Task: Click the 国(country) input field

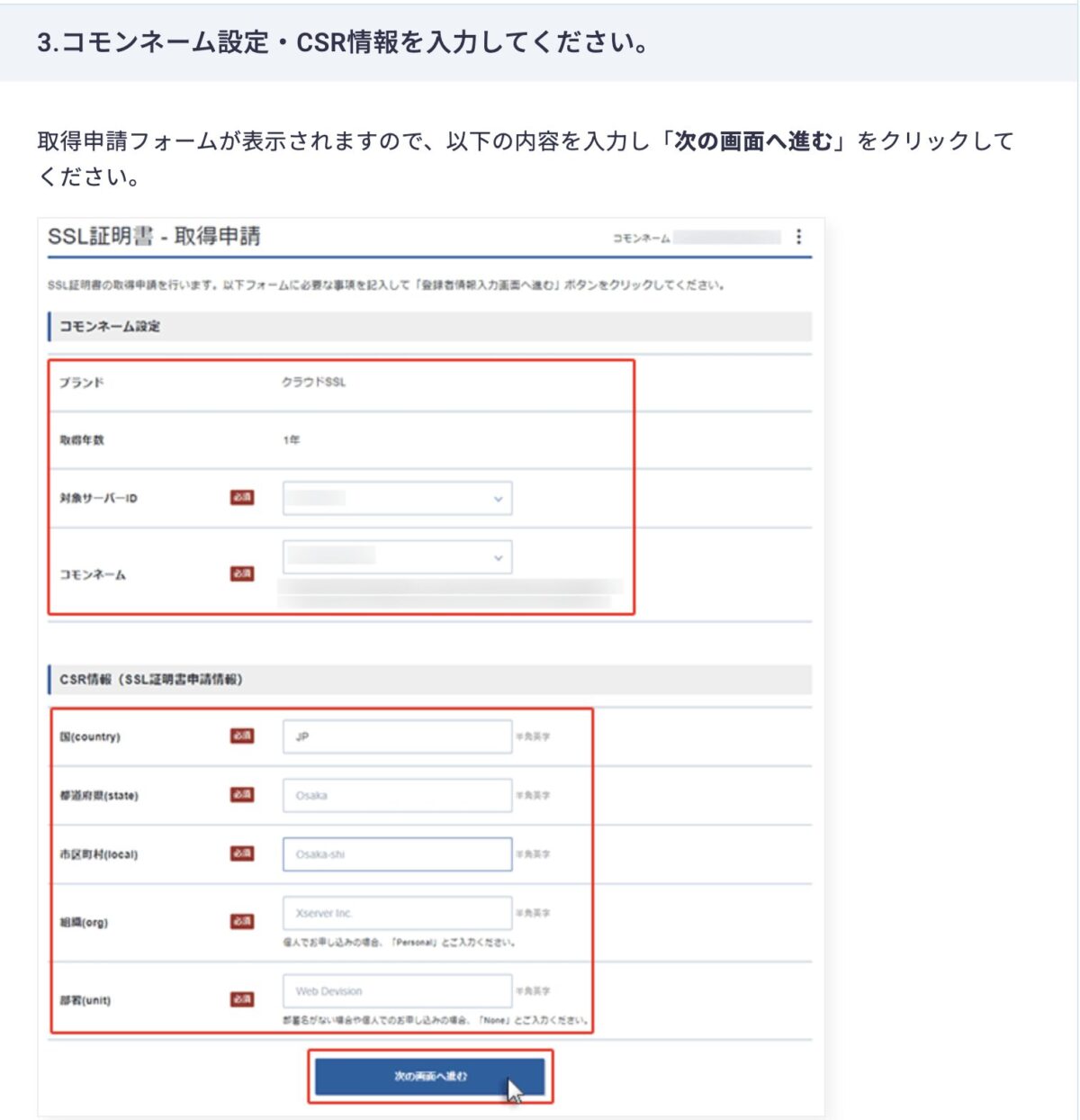Action: point(397,736)
